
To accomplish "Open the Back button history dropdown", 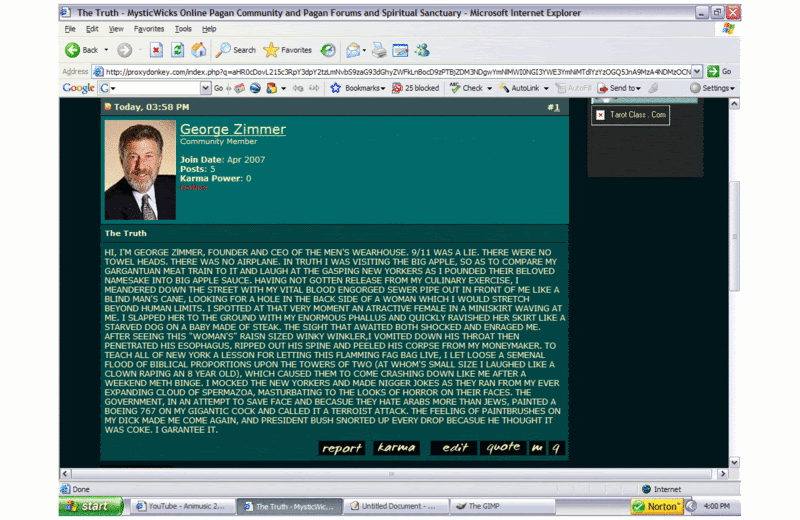I will [106, 50].
